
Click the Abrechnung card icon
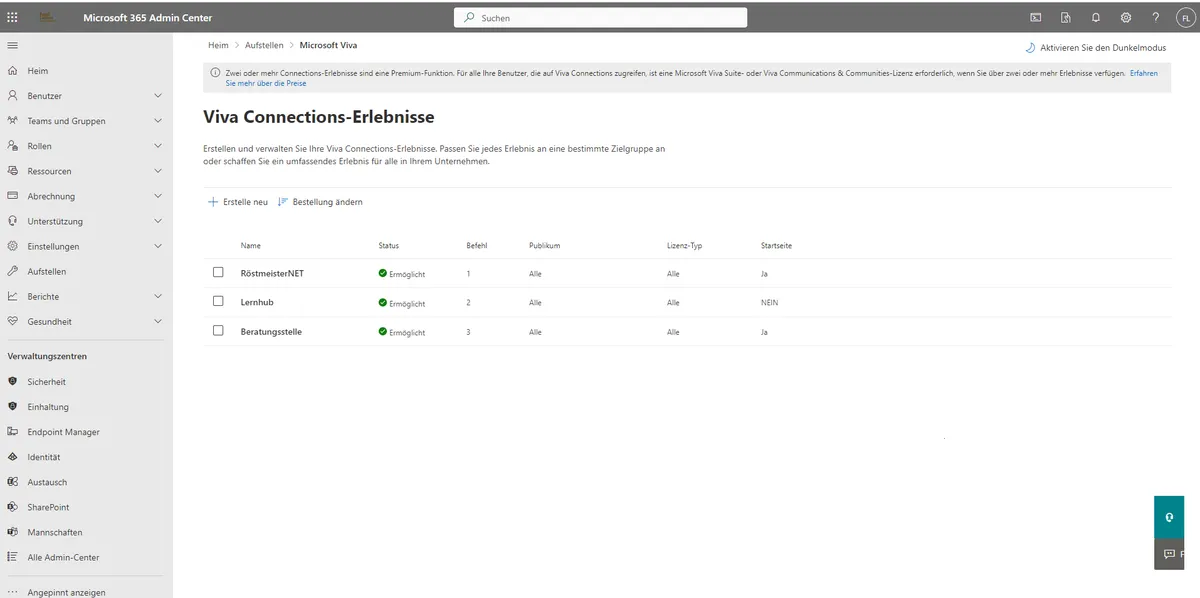[x=13, y=196]
